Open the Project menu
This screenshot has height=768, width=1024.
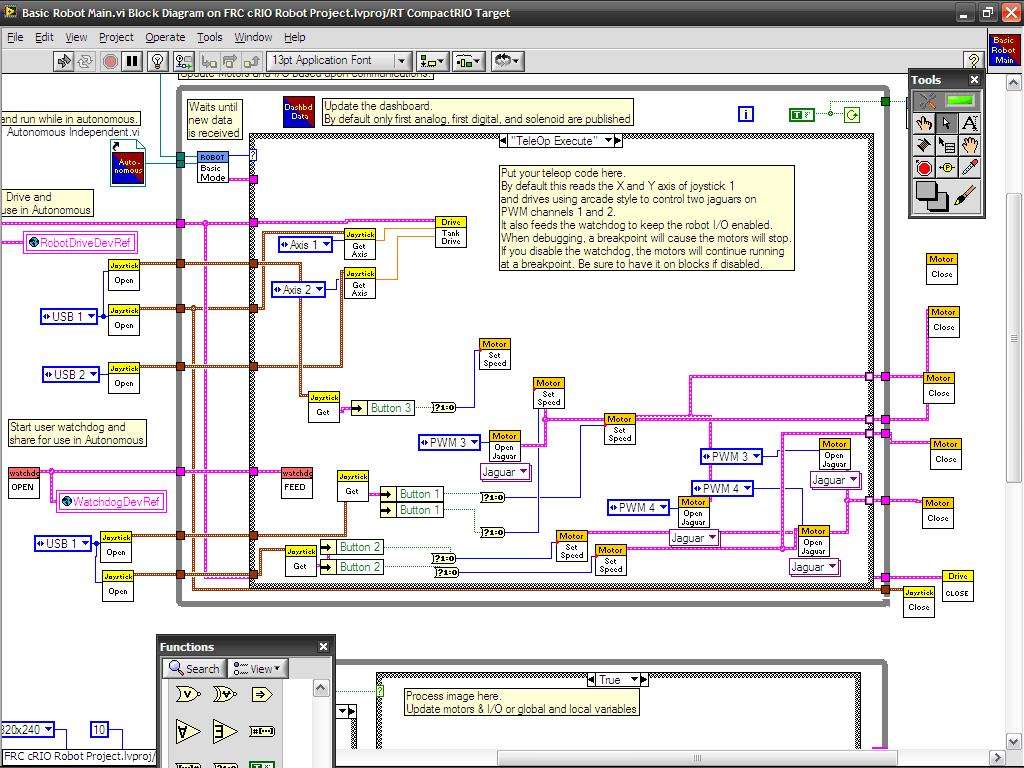click(x=116, y=37)
